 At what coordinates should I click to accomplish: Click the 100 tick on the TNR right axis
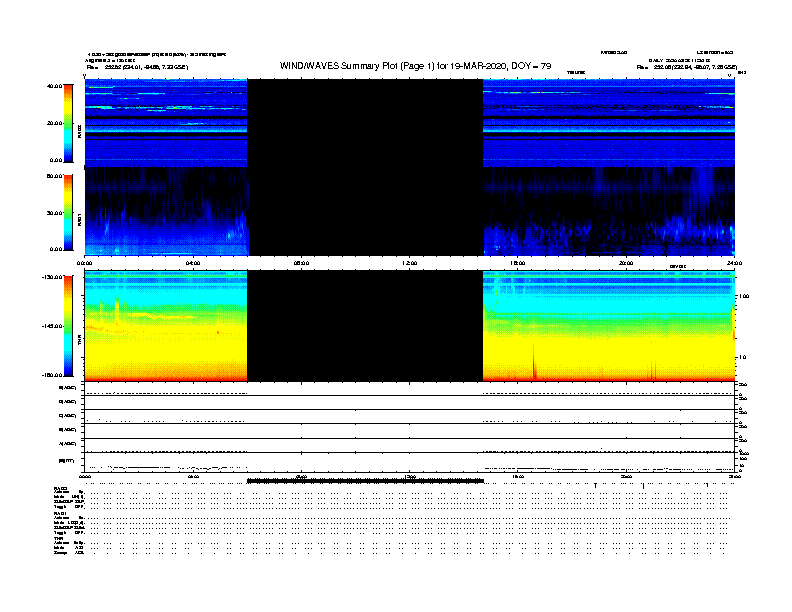click(x=744, y=296)
